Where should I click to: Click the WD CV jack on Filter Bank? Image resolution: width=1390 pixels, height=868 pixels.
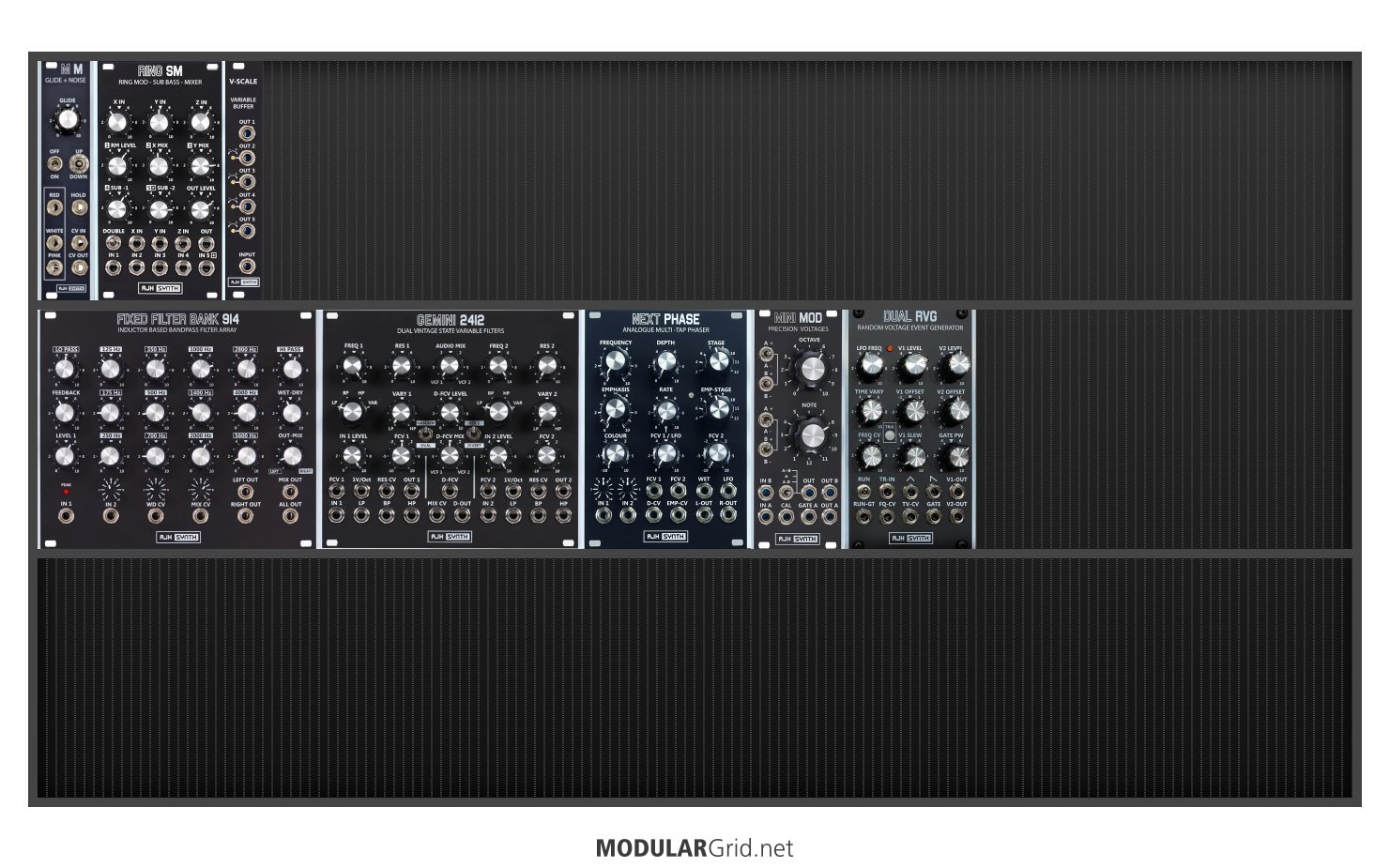click(155, 516)
